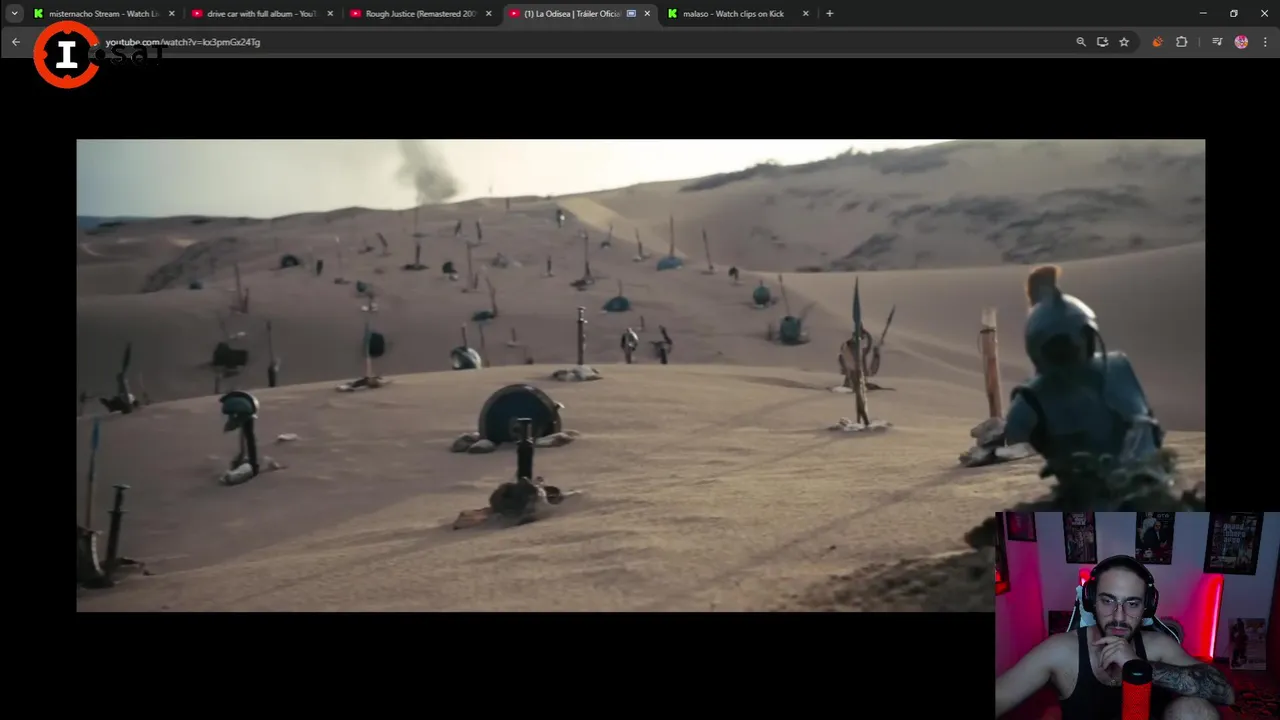Open the page zoom magnifier icon
The width and height of the screenshot is (1280, 720).
pos(1080,42)
